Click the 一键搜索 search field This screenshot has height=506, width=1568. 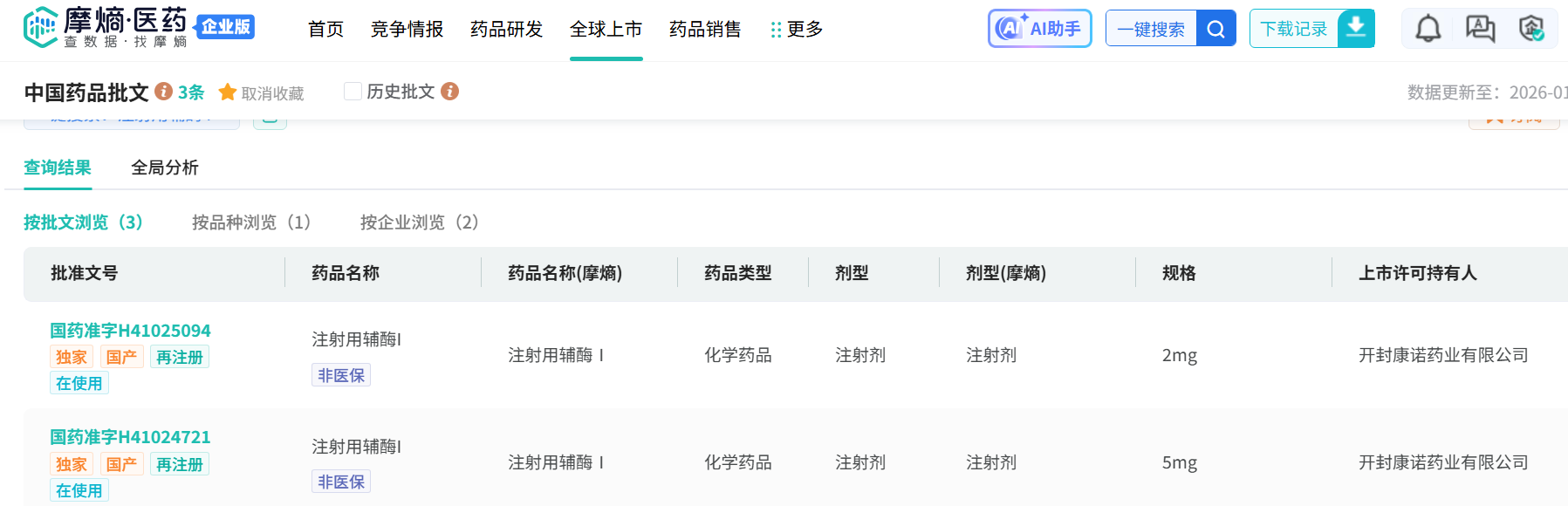[x=1151, y=29]
